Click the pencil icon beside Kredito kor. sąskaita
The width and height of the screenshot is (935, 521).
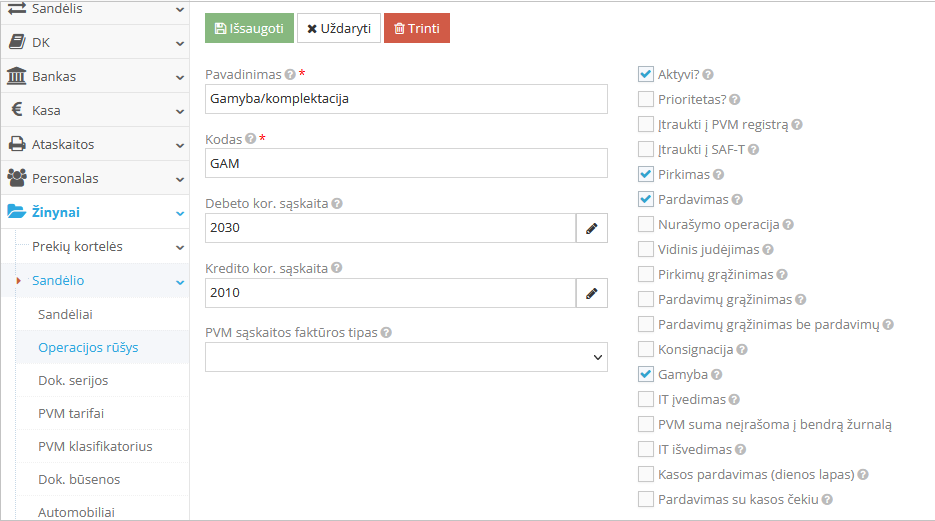(591, 293)
